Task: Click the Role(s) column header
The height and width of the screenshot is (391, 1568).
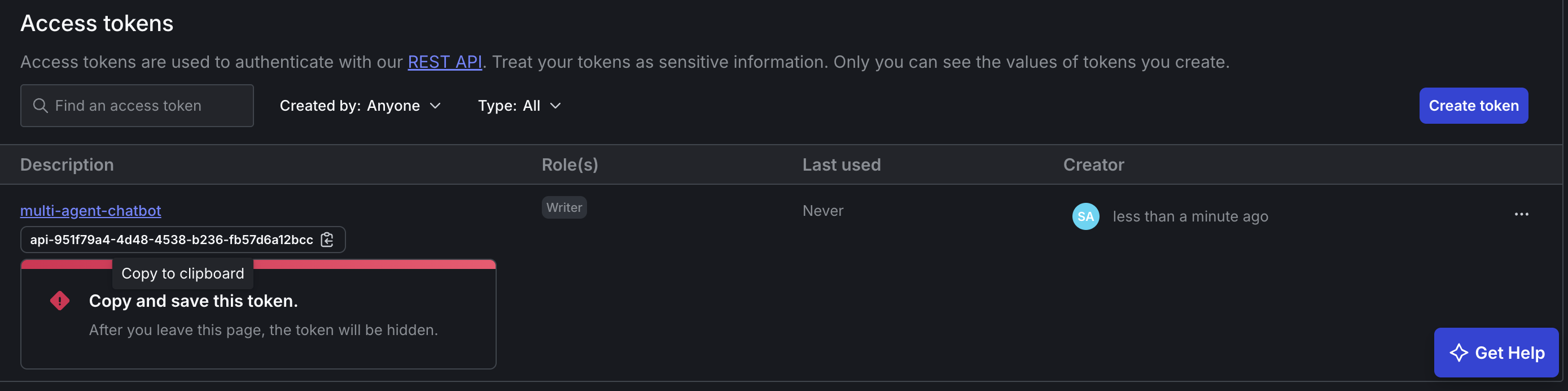Action: tap(570, 164)
